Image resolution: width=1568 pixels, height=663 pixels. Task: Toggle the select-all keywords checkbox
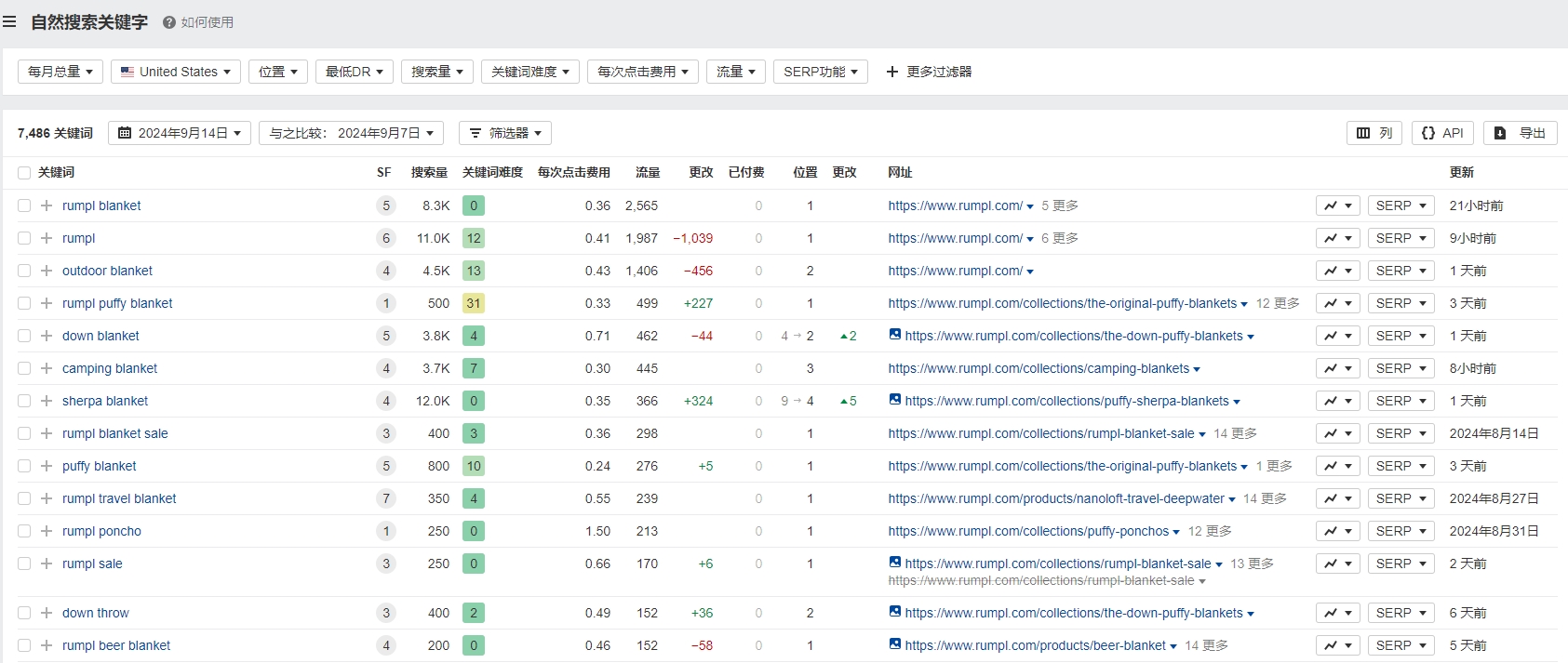pos(24,173)
